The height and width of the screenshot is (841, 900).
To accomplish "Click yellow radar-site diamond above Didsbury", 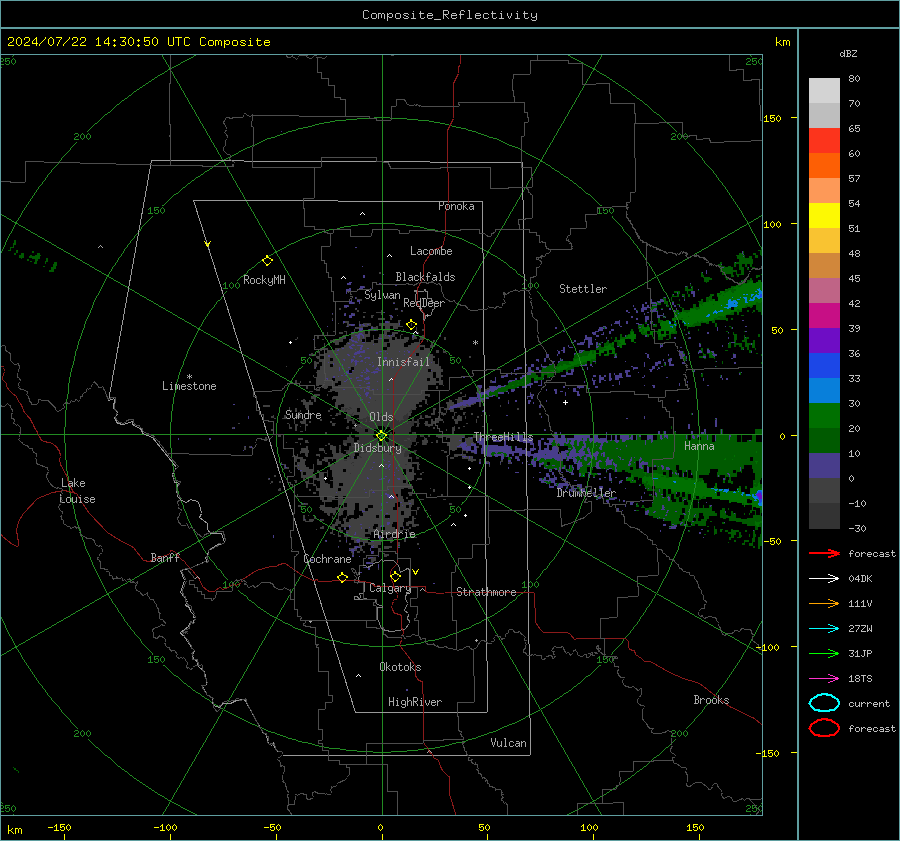I will click(x=381, y=436).
